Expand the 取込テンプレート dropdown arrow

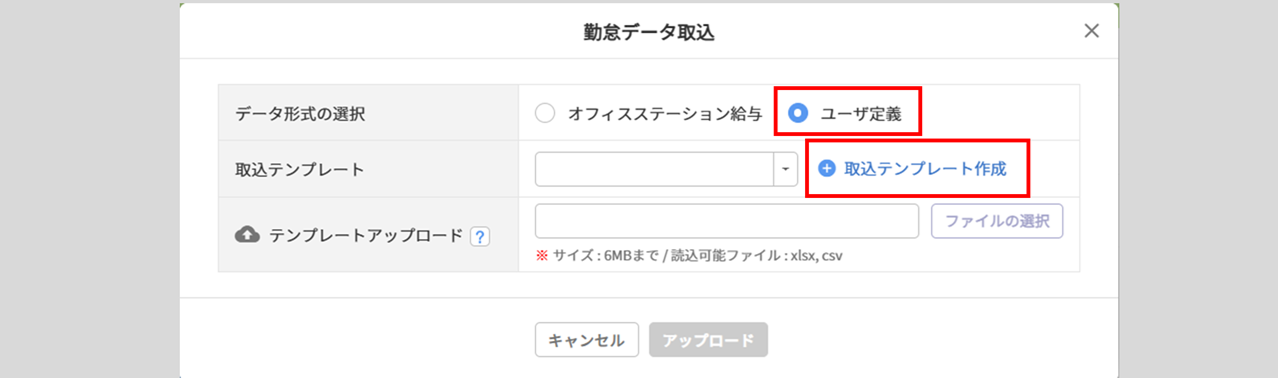(x=785, y=169)
